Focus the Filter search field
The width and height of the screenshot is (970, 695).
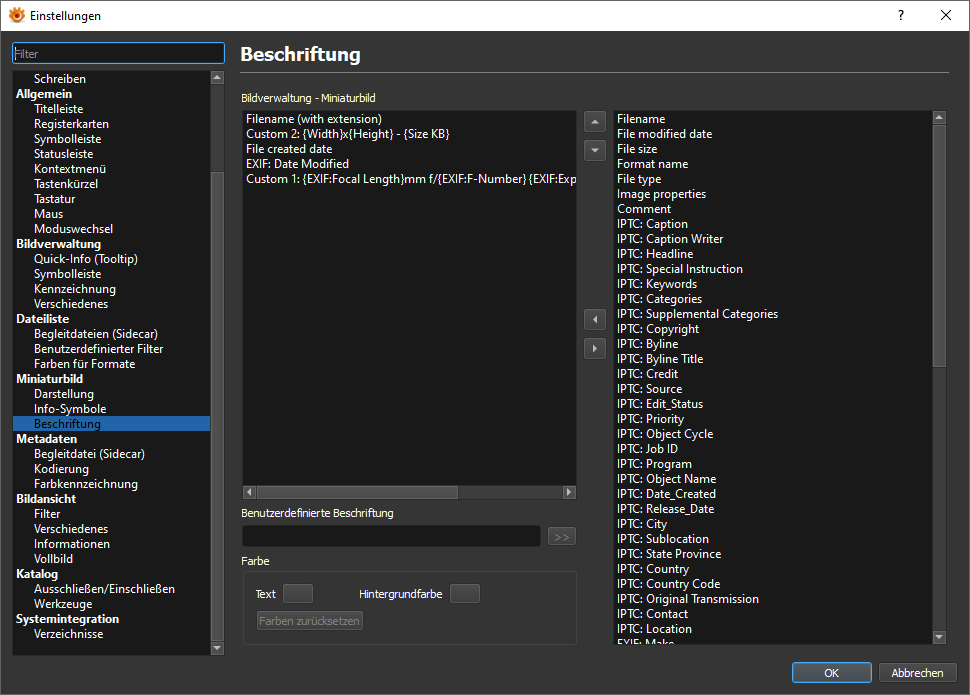coord(118,53)
